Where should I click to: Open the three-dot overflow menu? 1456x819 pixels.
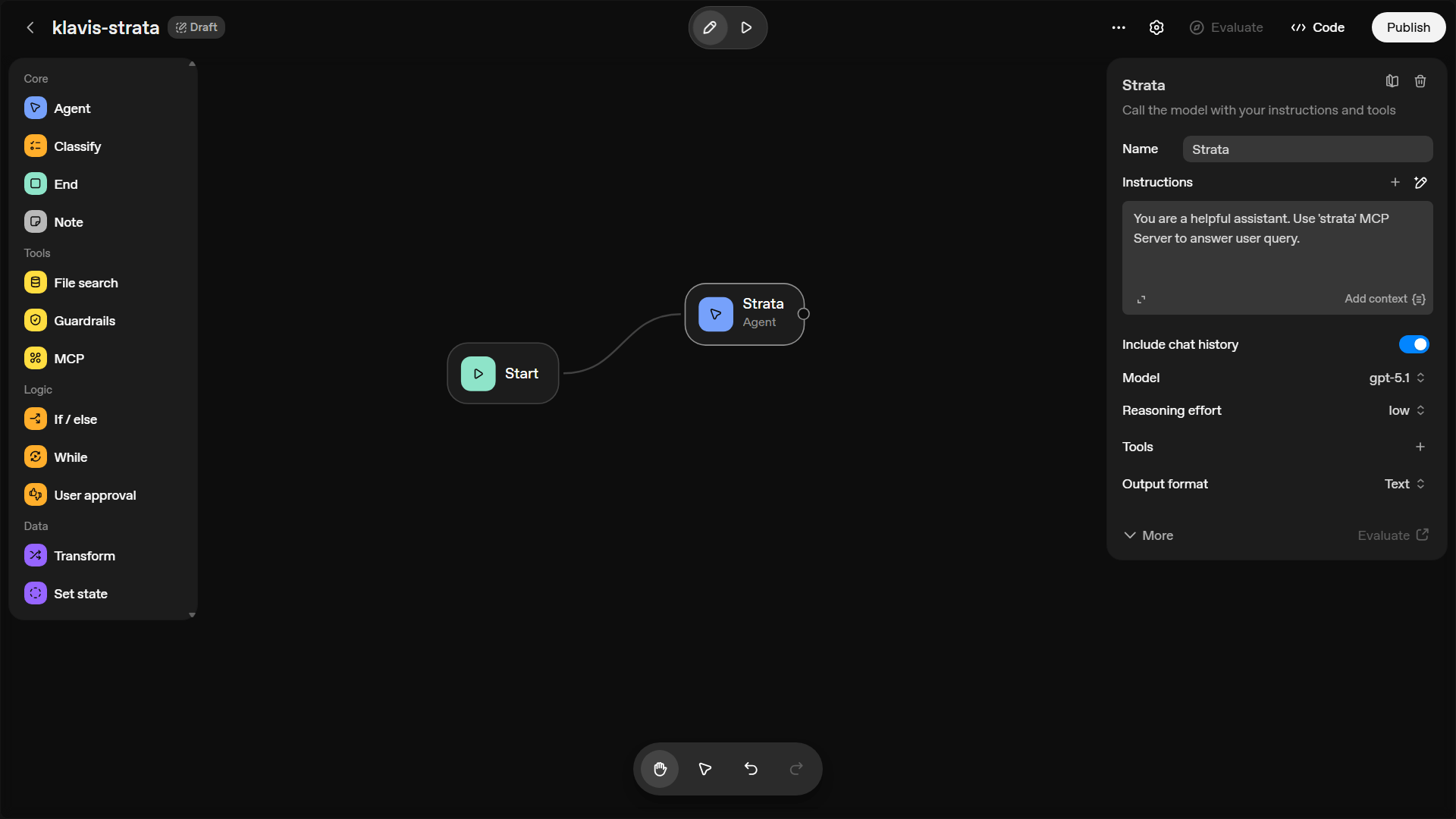tap(1119, 27)
